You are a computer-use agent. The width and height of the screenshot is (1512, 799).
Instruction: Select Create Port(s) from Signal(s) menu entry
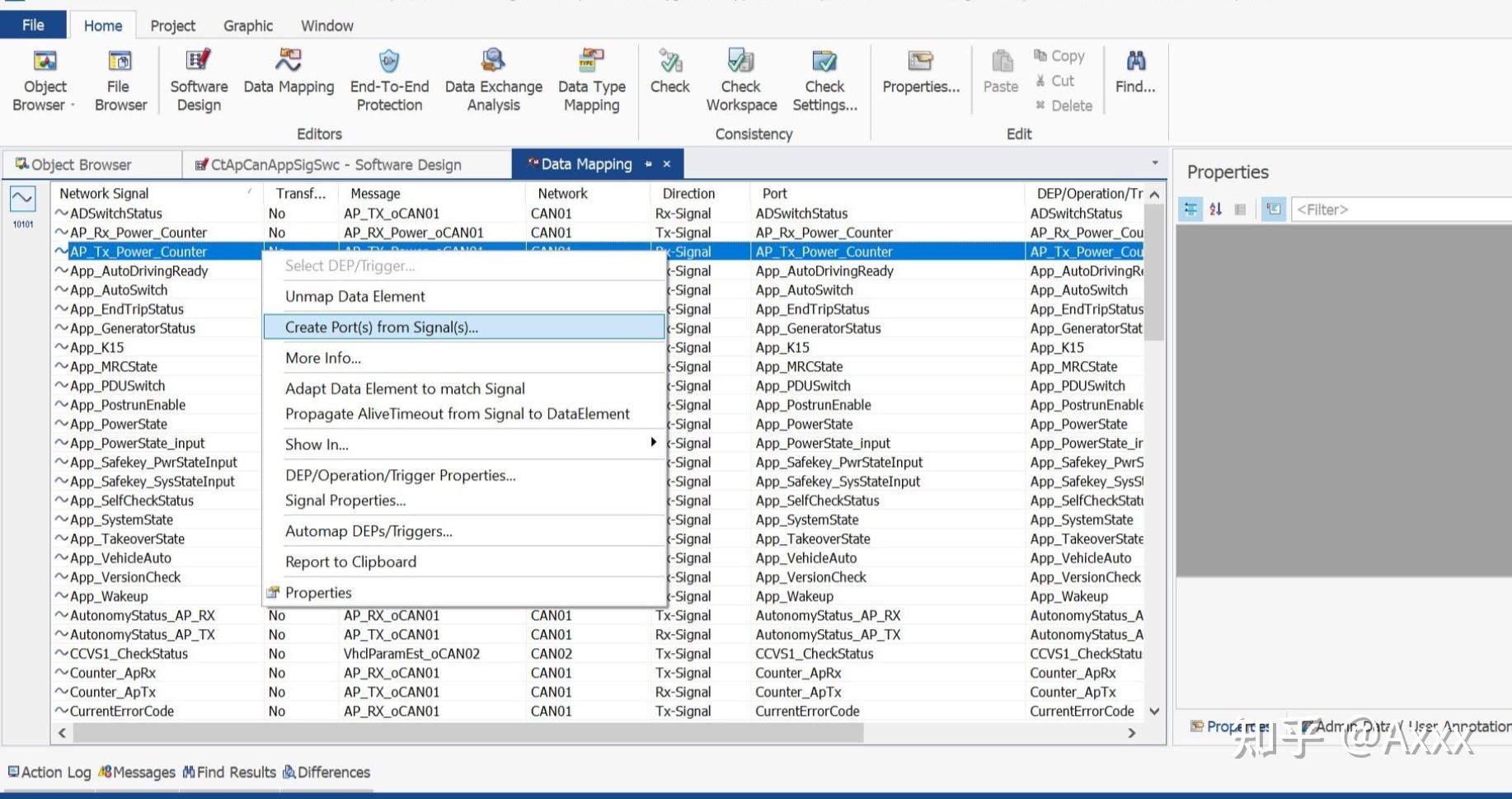(x=381, y=327)
